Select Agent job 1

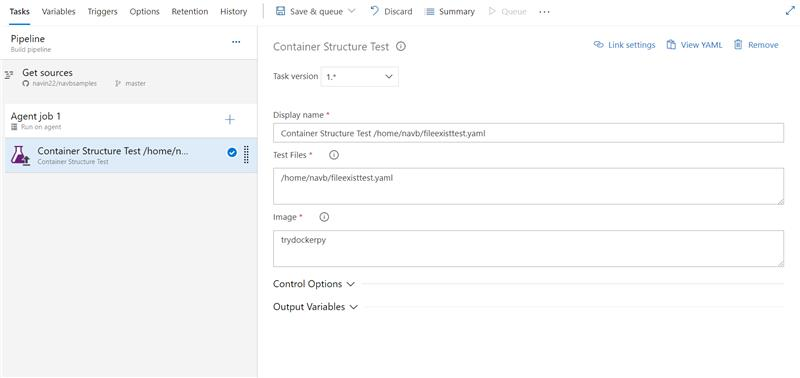tap(131, 121)
